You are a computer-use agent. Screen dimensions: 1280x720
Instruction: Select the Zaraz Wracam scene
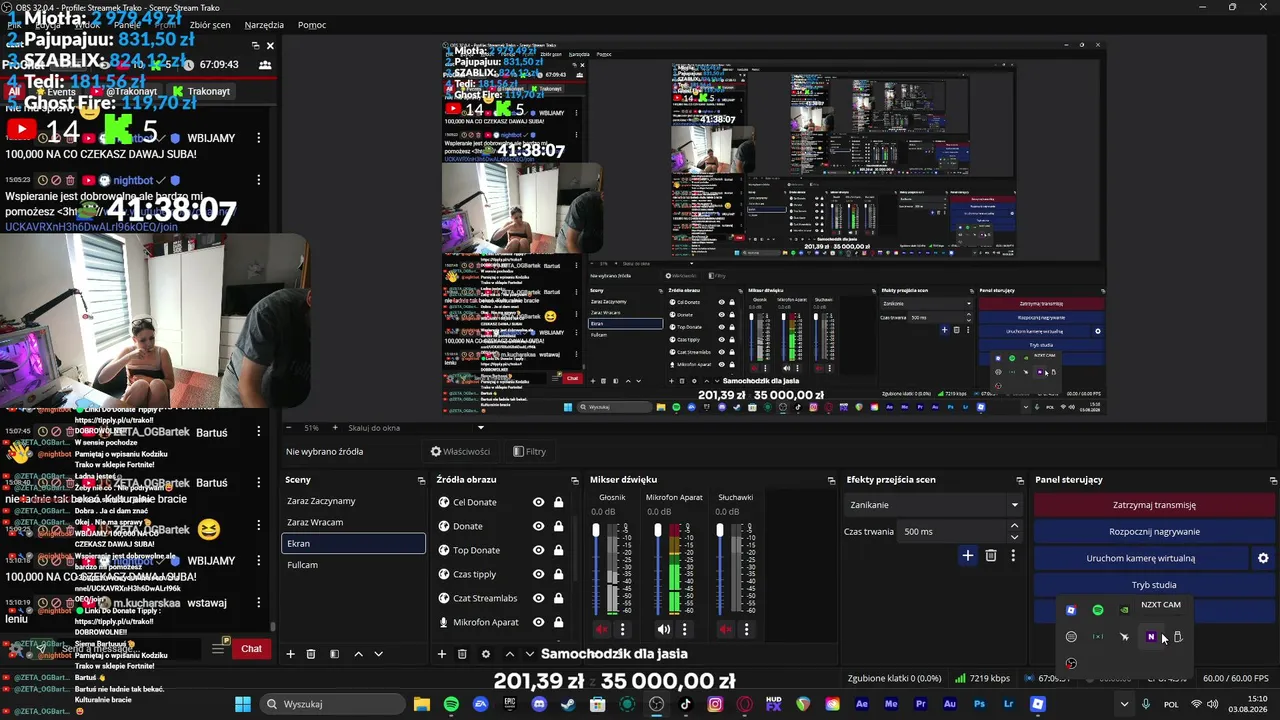coord(353,522)
